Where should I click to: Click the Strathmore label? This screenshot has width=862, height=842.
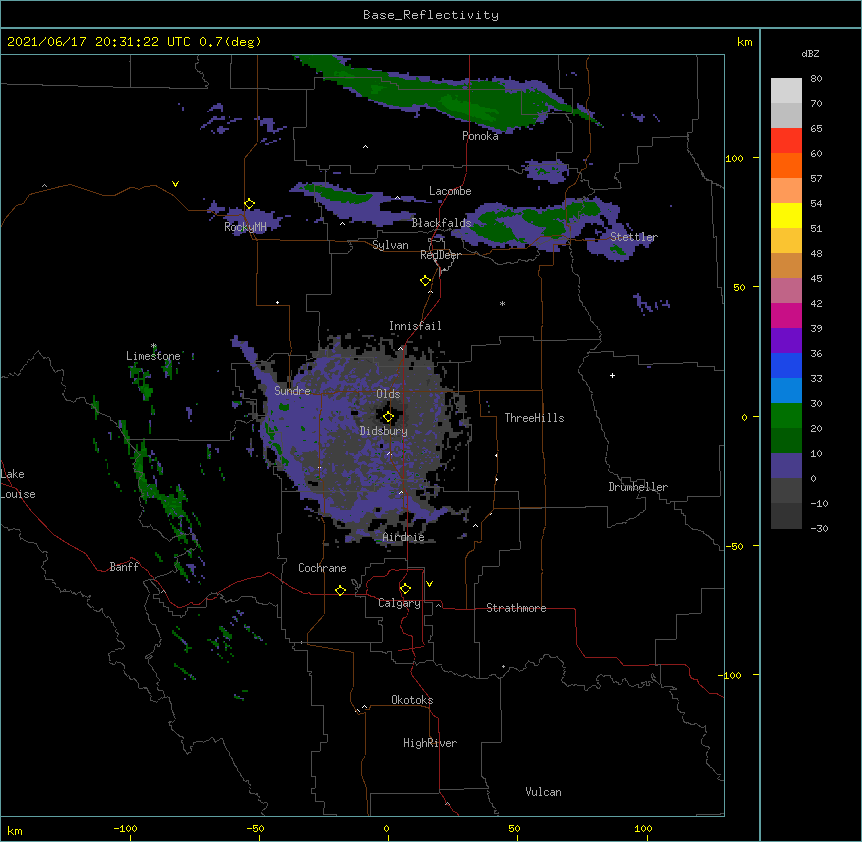[516, 608]
